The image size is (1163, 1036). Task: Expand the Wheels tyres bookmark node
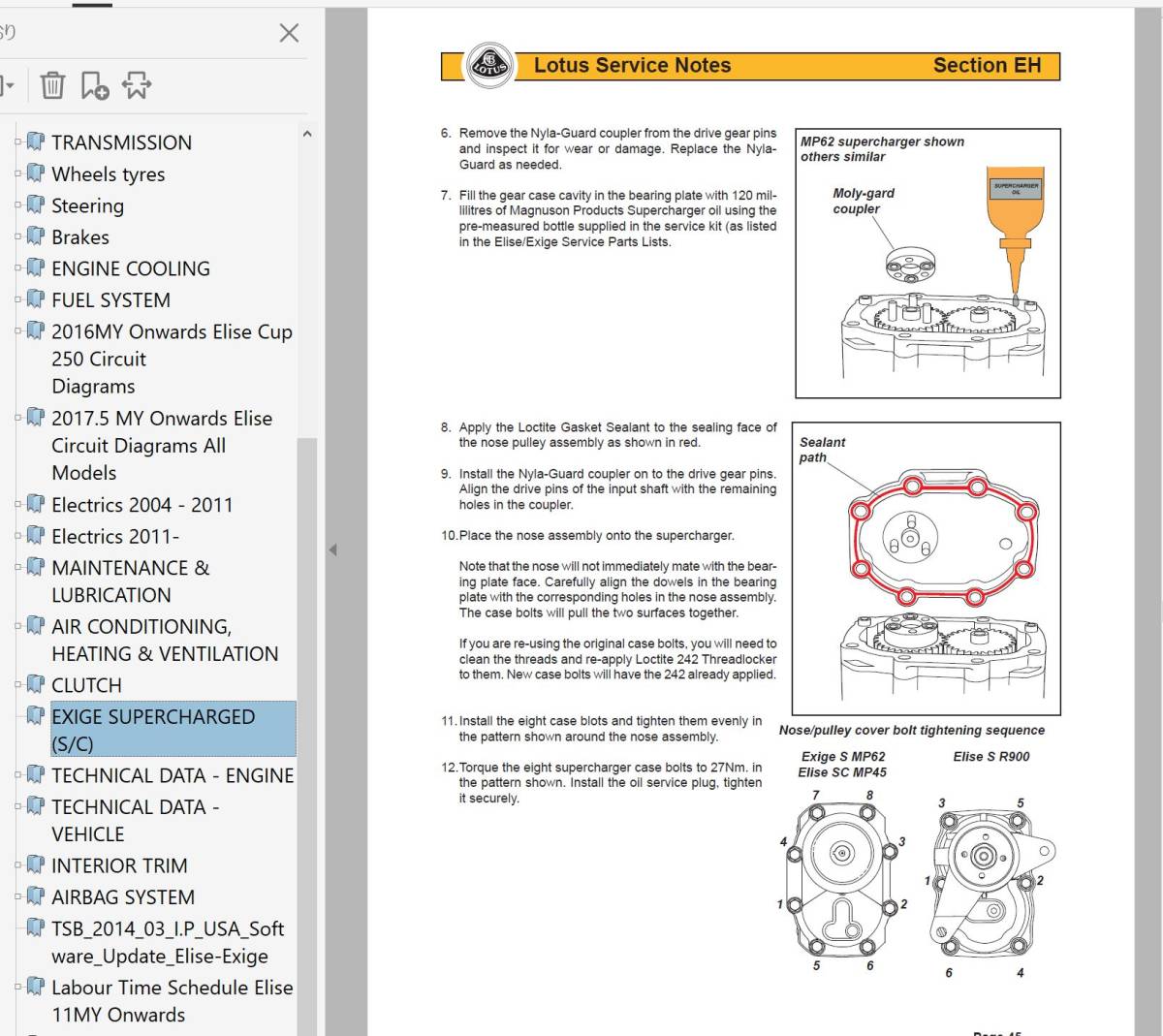click(17, 174)
